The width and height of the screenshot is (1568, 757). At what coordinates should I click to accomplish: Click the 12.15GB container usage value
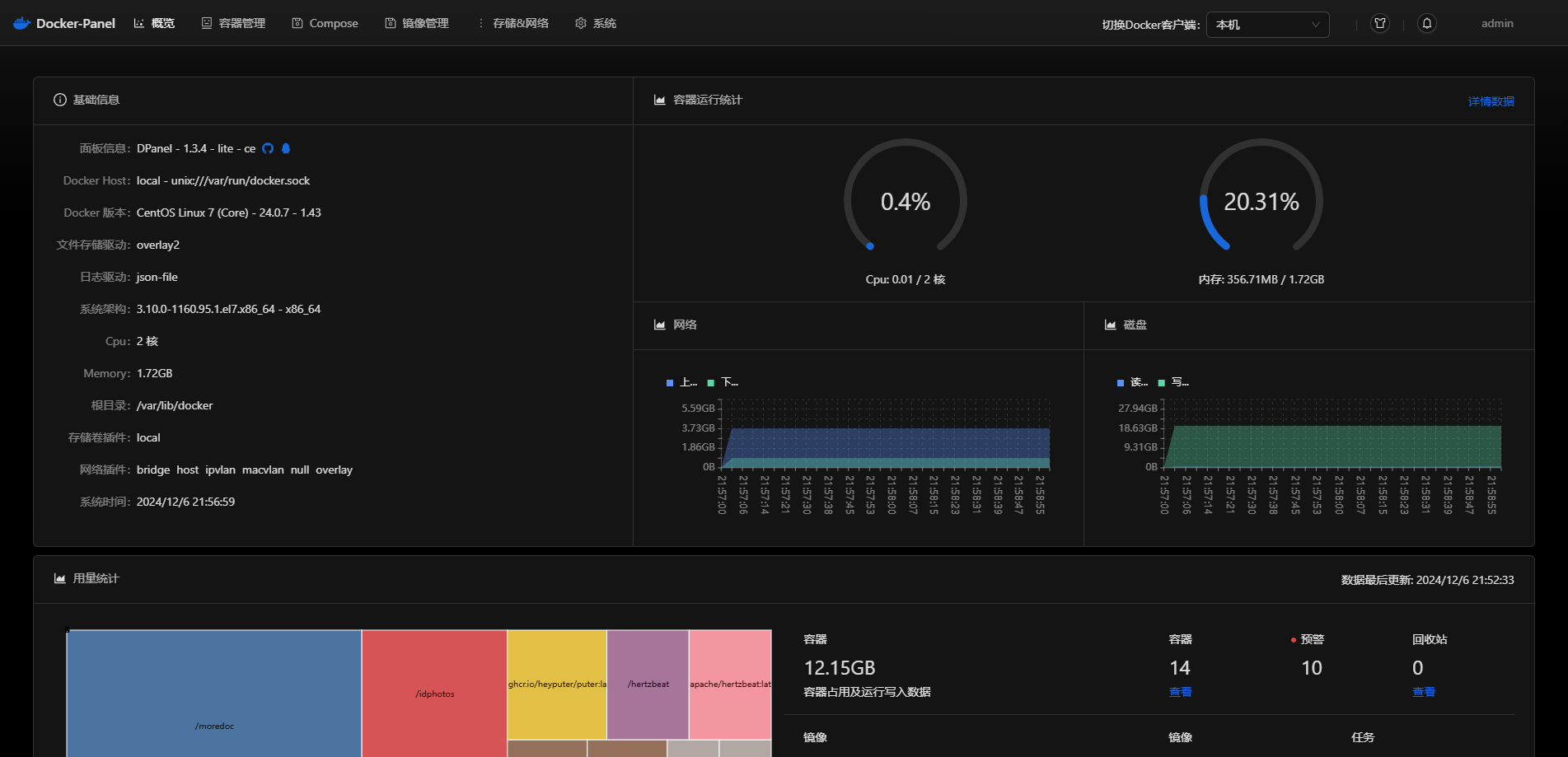pyautogui.click(x=840, y=668)
